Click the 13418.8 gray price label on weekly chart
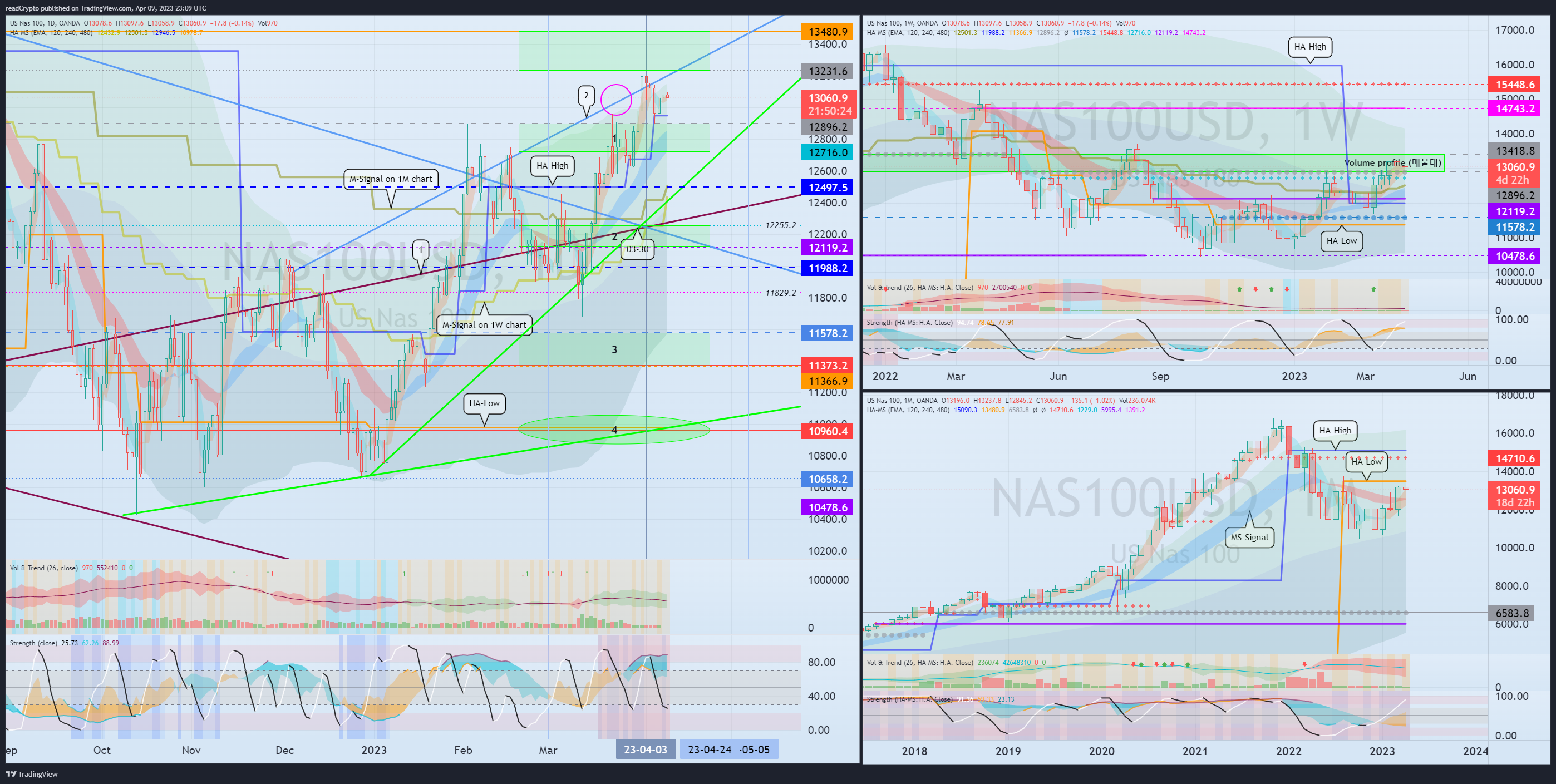This screenshot has height=784, width=1556. (x=1514, y=151)
